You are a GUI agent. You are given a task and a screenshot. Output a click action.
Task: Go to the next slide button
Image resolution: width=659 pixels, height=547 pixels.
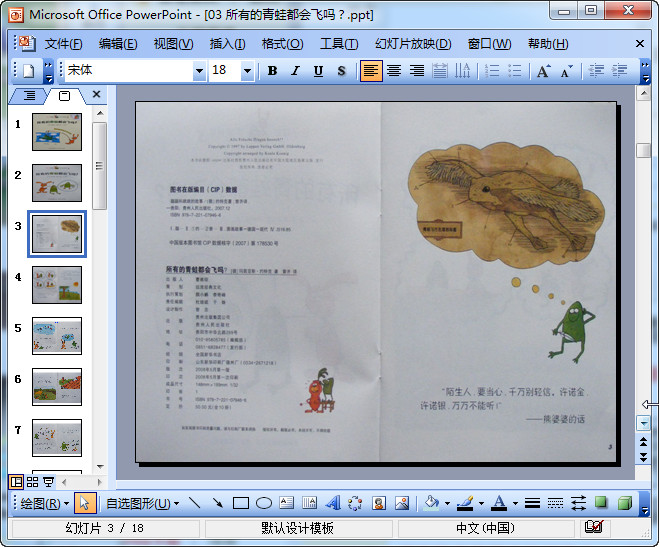(x=643, y=458)
